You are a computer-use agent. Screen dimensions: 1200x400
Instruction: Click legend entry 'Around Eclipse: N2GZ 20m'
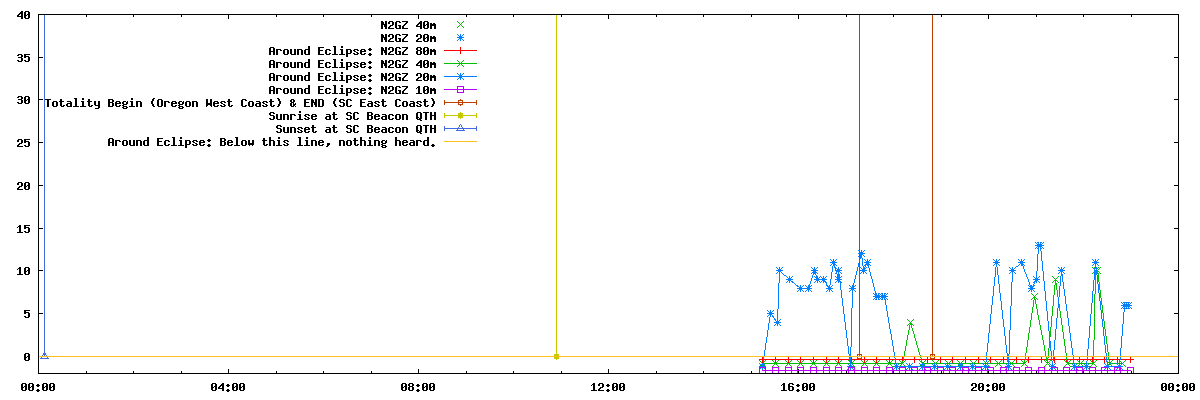352,77
